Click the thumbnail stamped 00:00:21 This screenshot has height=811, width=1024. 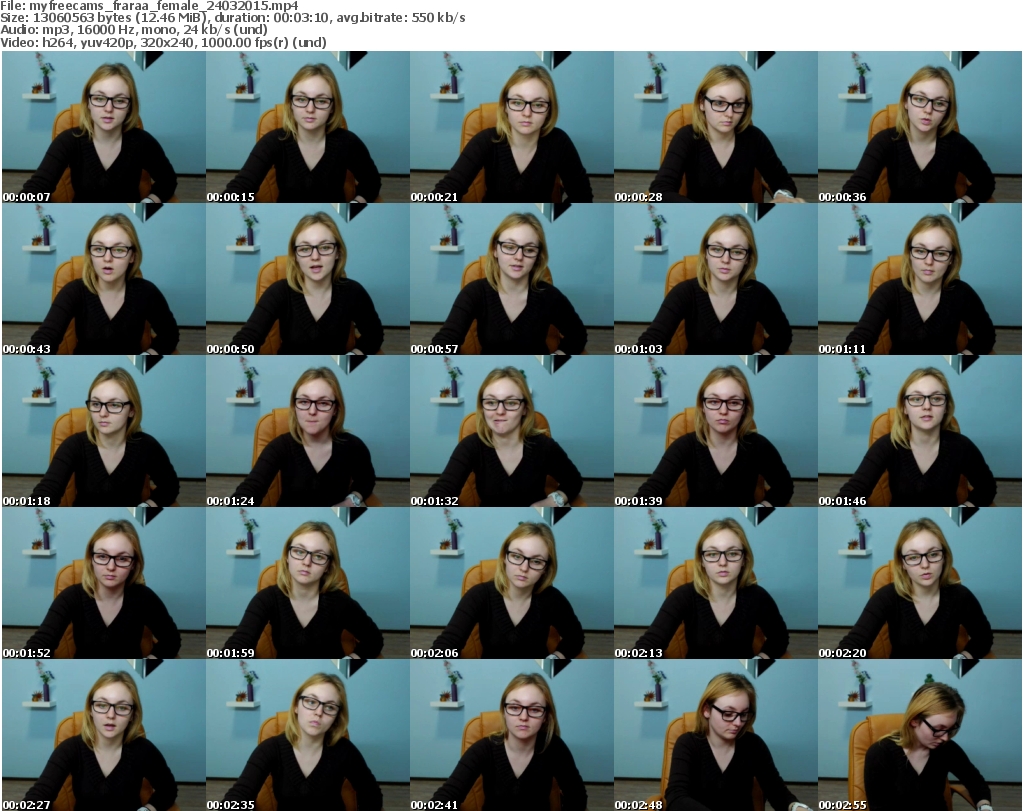point(511,127)
